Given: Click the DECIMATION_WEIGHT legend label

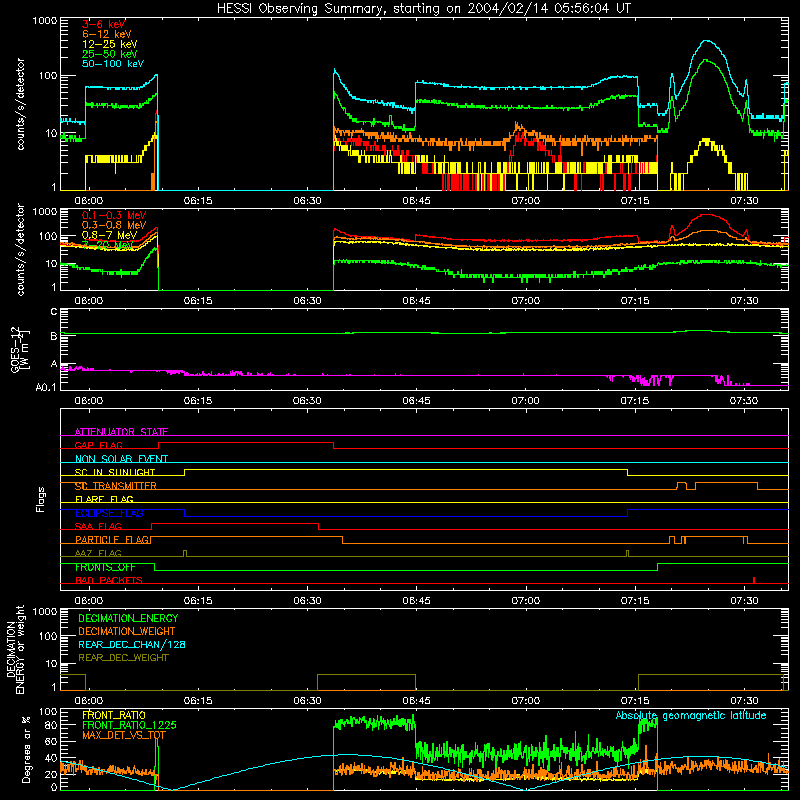Looking at the screenshot, I should (x=127, y=631).
